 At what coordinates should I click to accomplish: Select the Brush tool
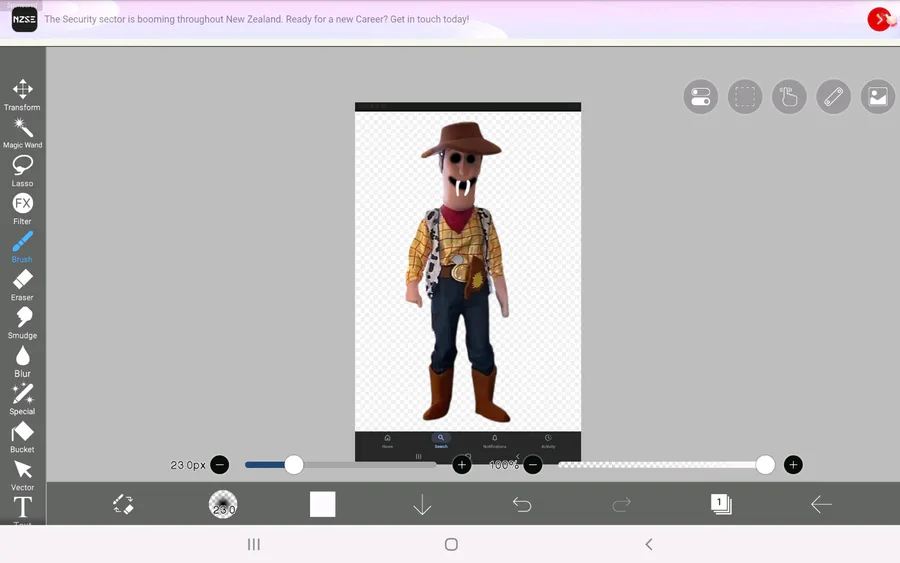coord(22,247)
